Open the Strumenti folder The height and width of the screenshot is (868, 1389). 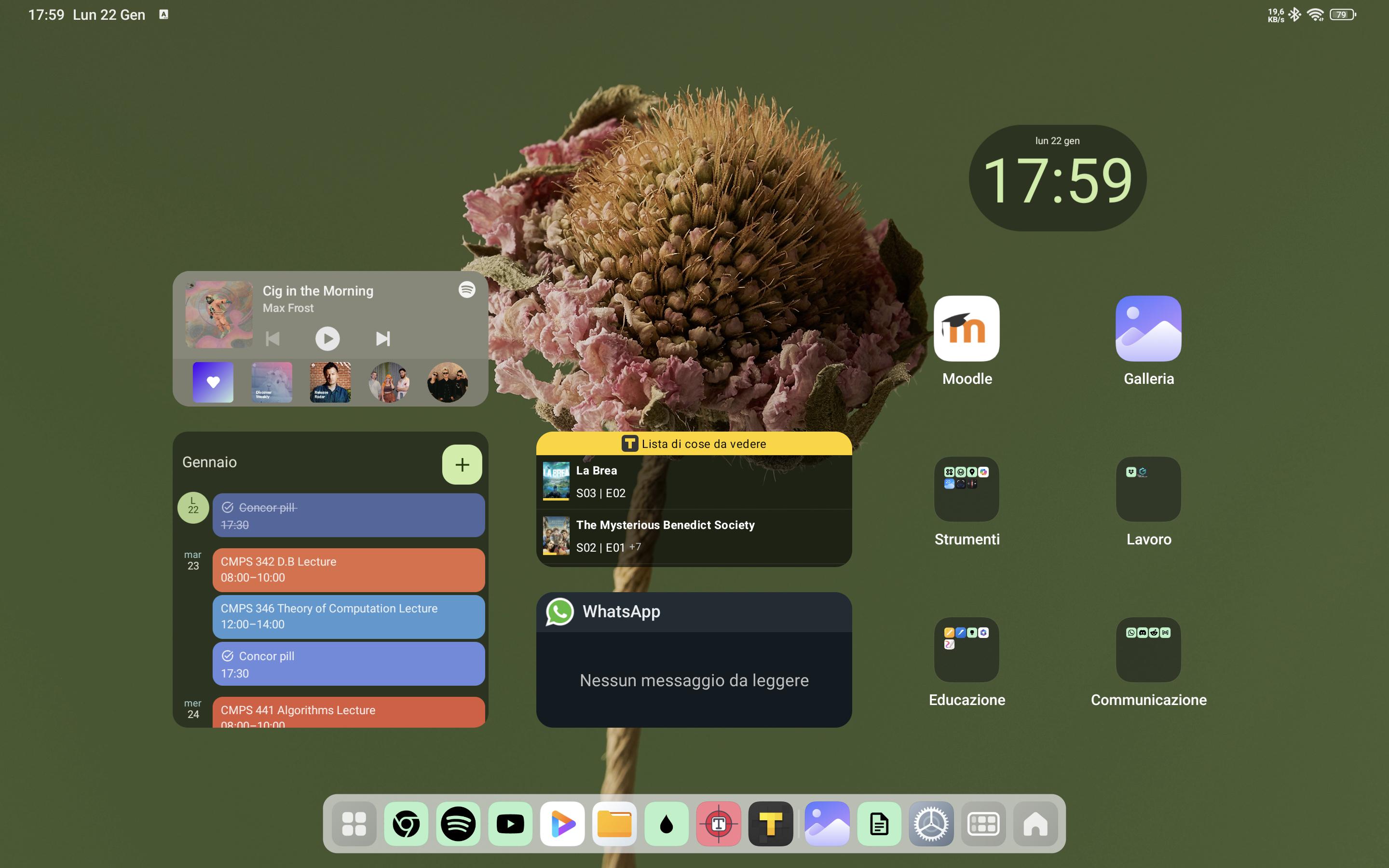[x=966, y=489]
